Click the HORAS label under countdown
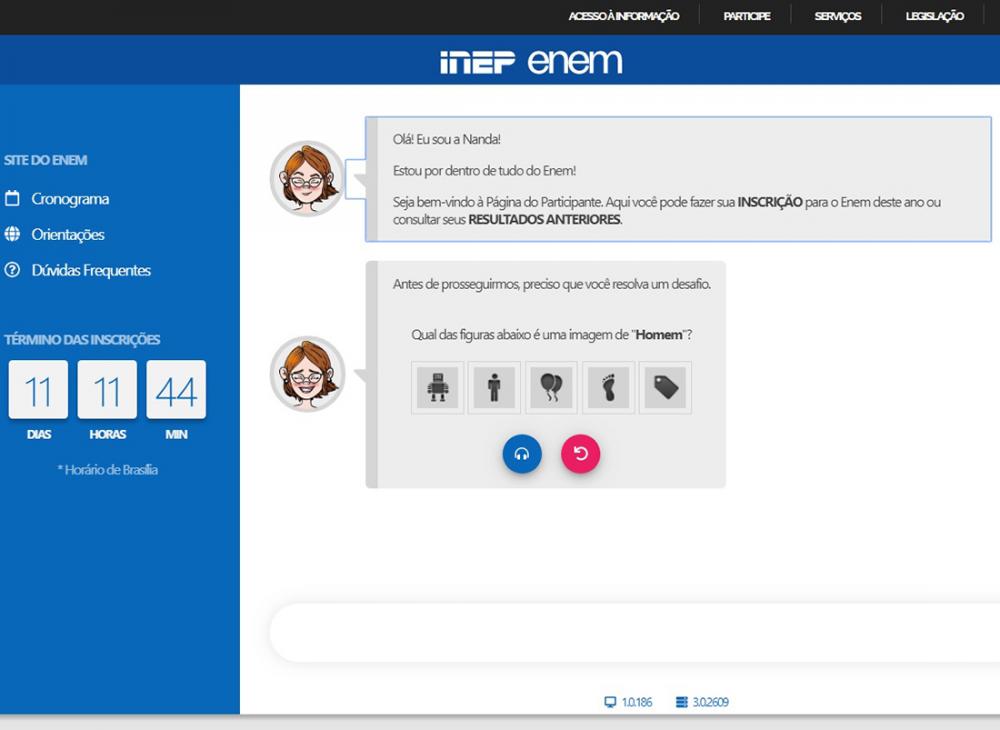This screenshot has height=730, width=1000. pos(108,434)
